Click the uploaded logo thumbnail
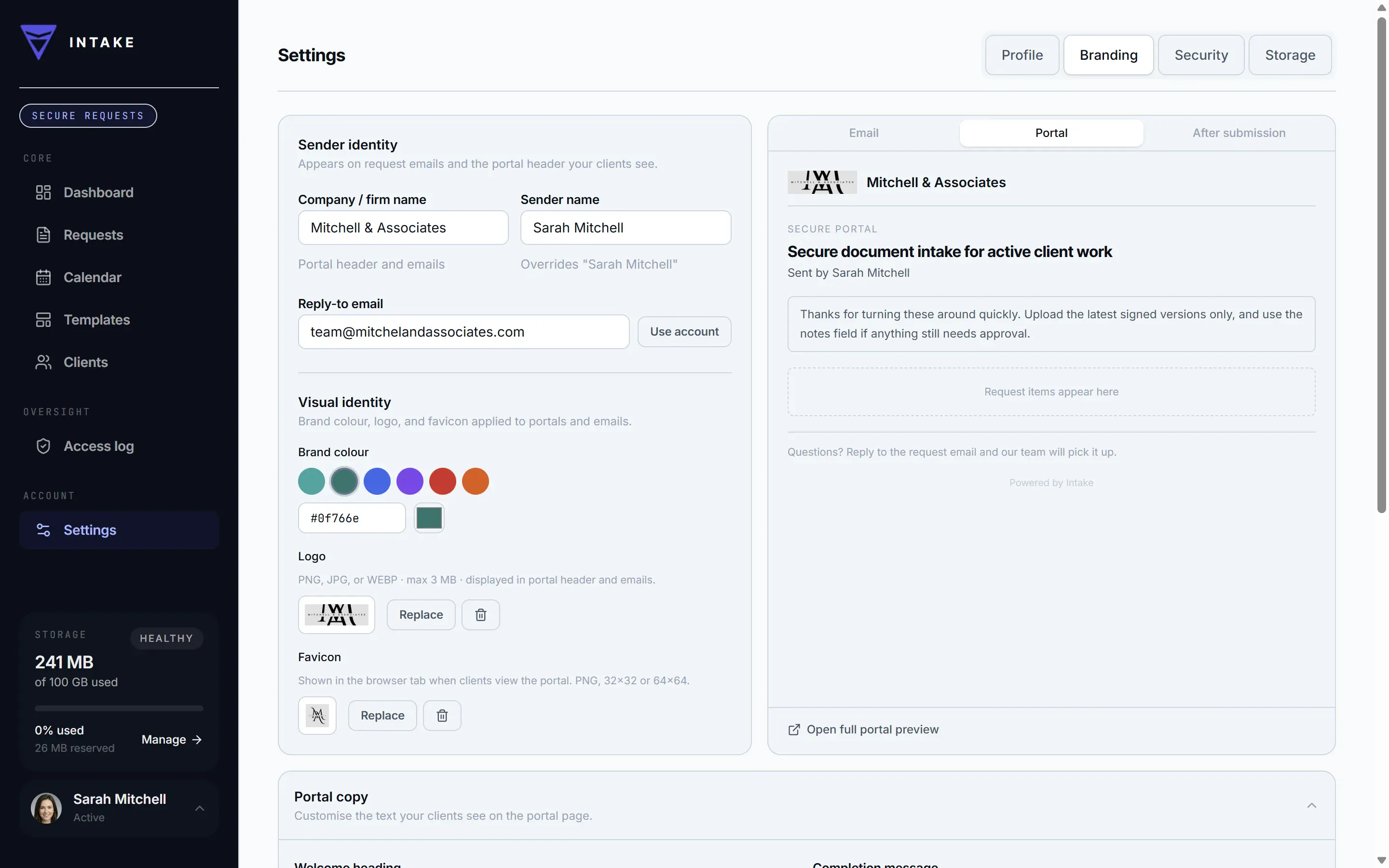 point(336,615)
